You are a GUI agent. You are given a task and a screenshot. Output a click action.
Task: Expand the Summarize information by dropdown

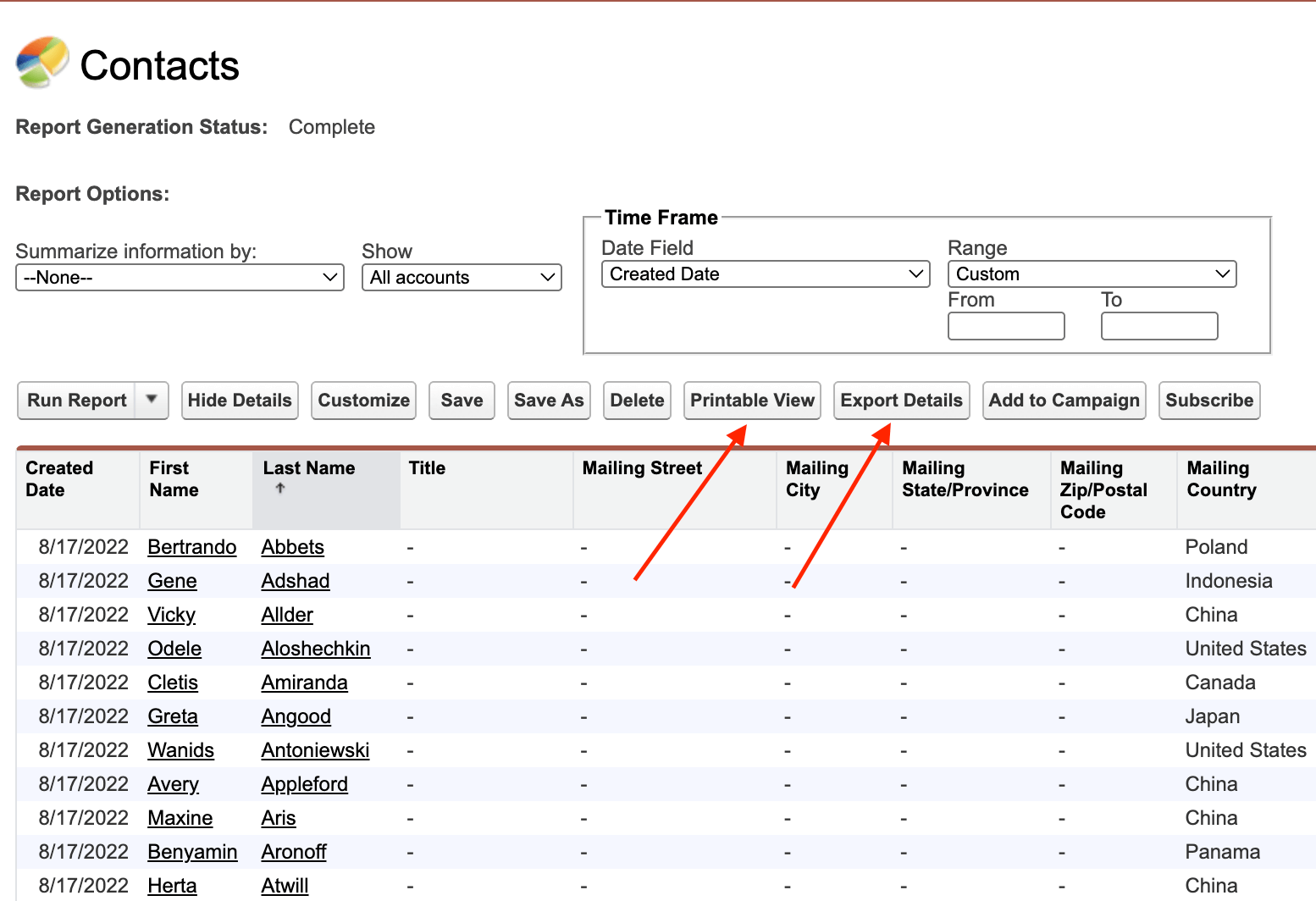pyautogui.click(x=180, y=278)
